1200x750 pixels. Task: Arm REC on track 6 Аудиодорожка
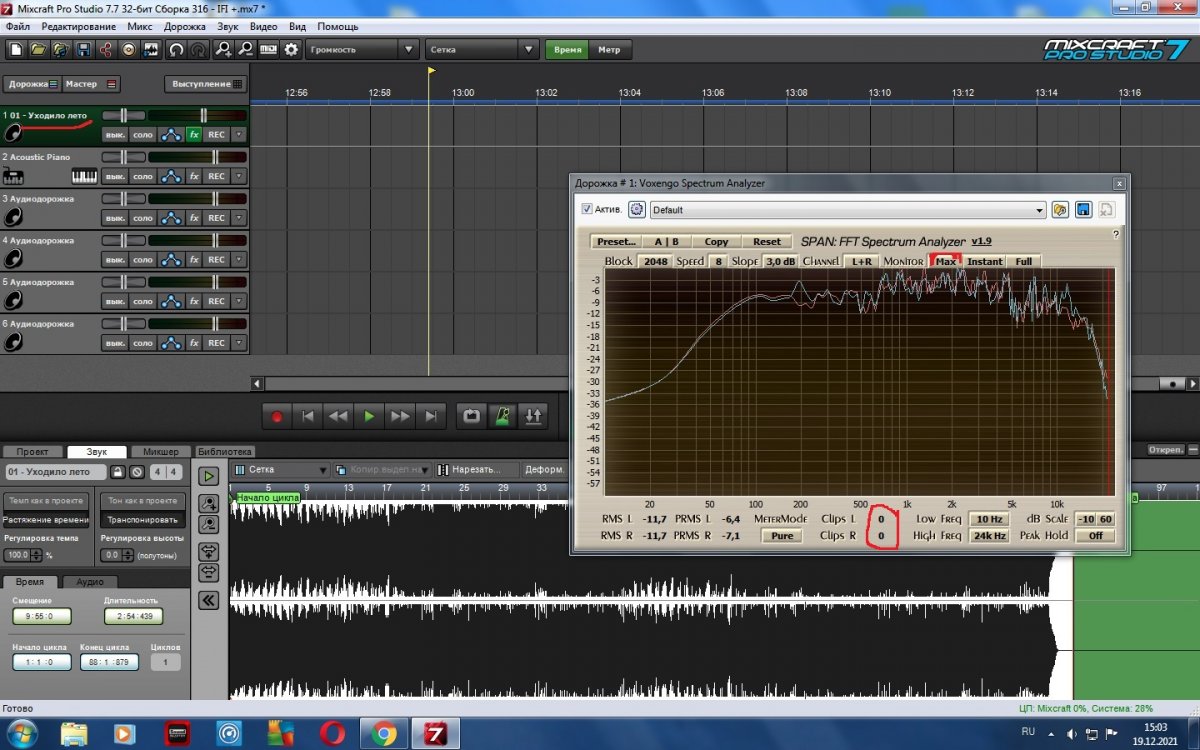click(216, 344)
